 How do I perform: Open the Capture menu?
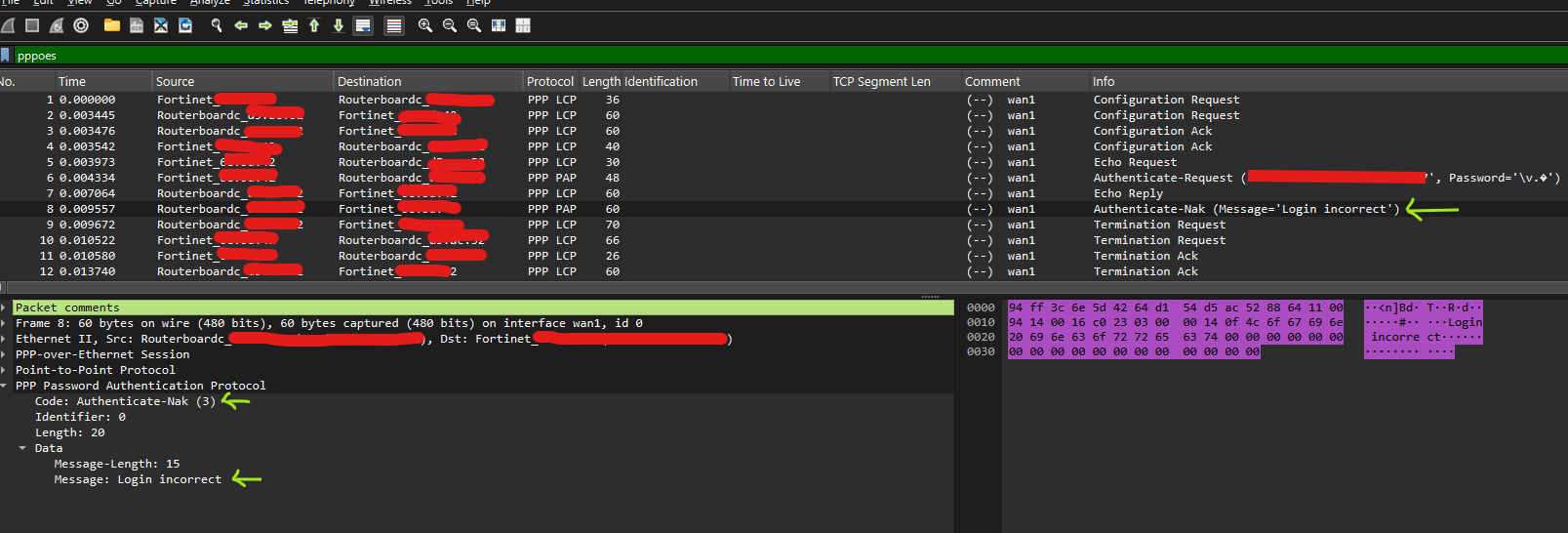[x=156, y=3]
